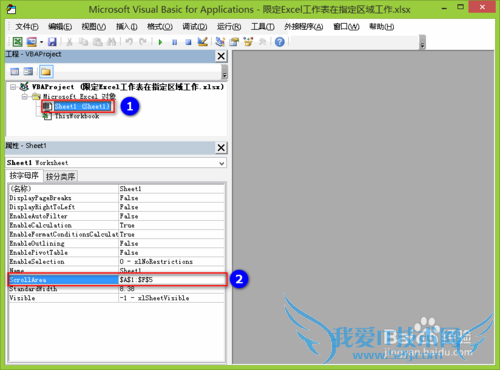
Task: Open the 插入(I) menu
Action: 127,27
